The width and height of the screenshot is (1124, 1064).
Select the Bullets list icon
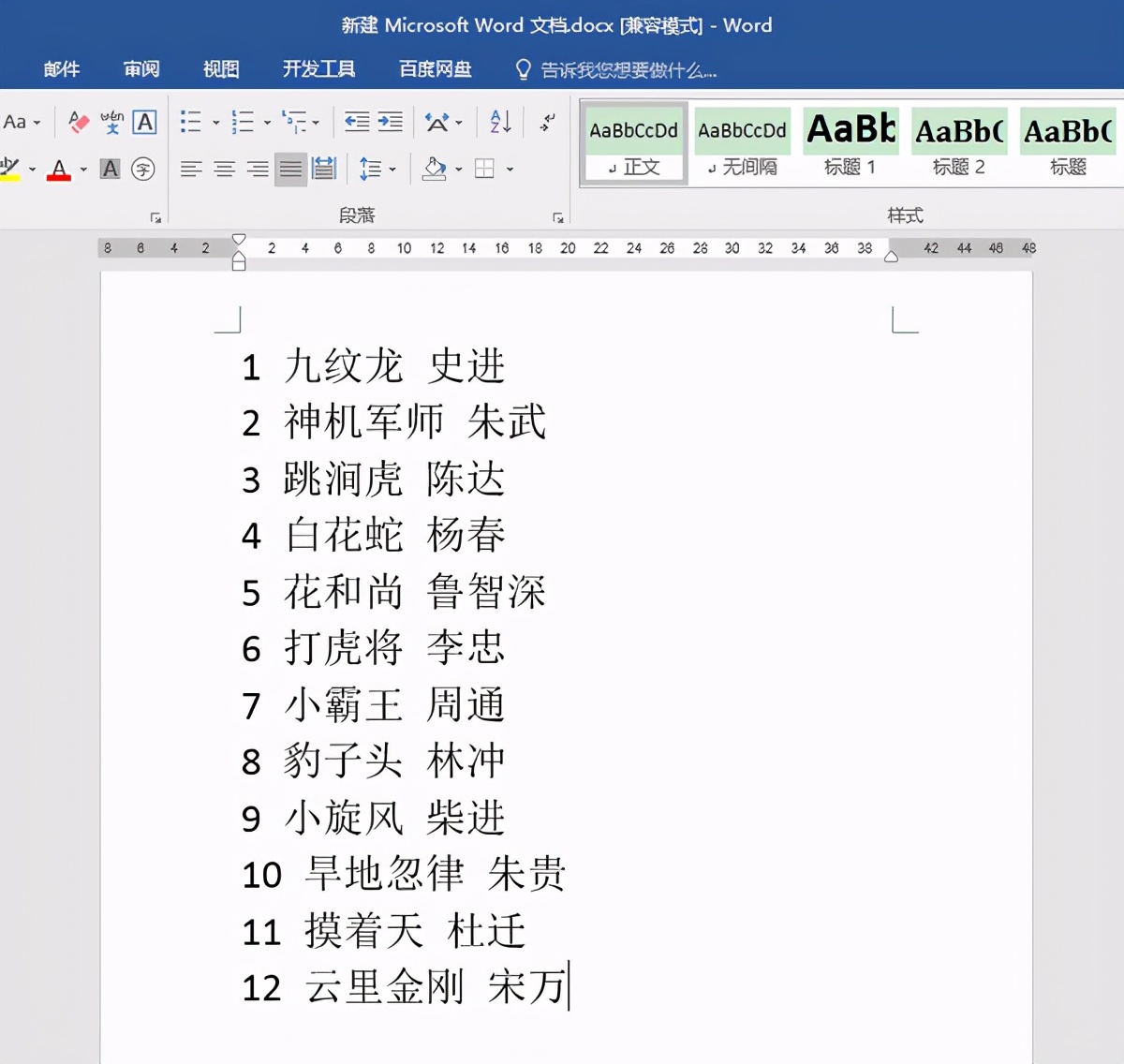pyautogui.click(x=191, y=122)
